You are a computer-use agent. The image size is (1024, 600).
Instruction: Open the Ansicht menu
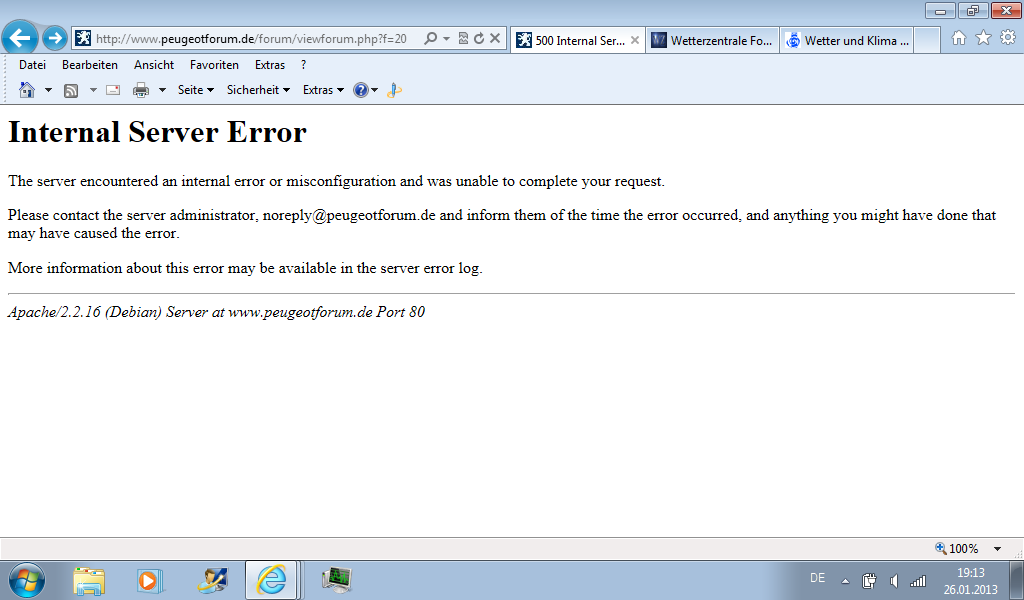coord(154,65)
